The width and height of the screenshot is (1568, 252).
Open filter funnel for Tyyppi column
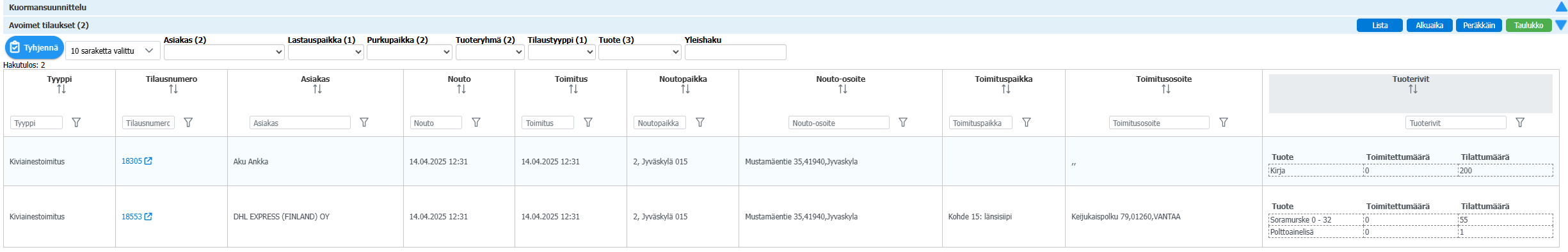coord(76,122)
